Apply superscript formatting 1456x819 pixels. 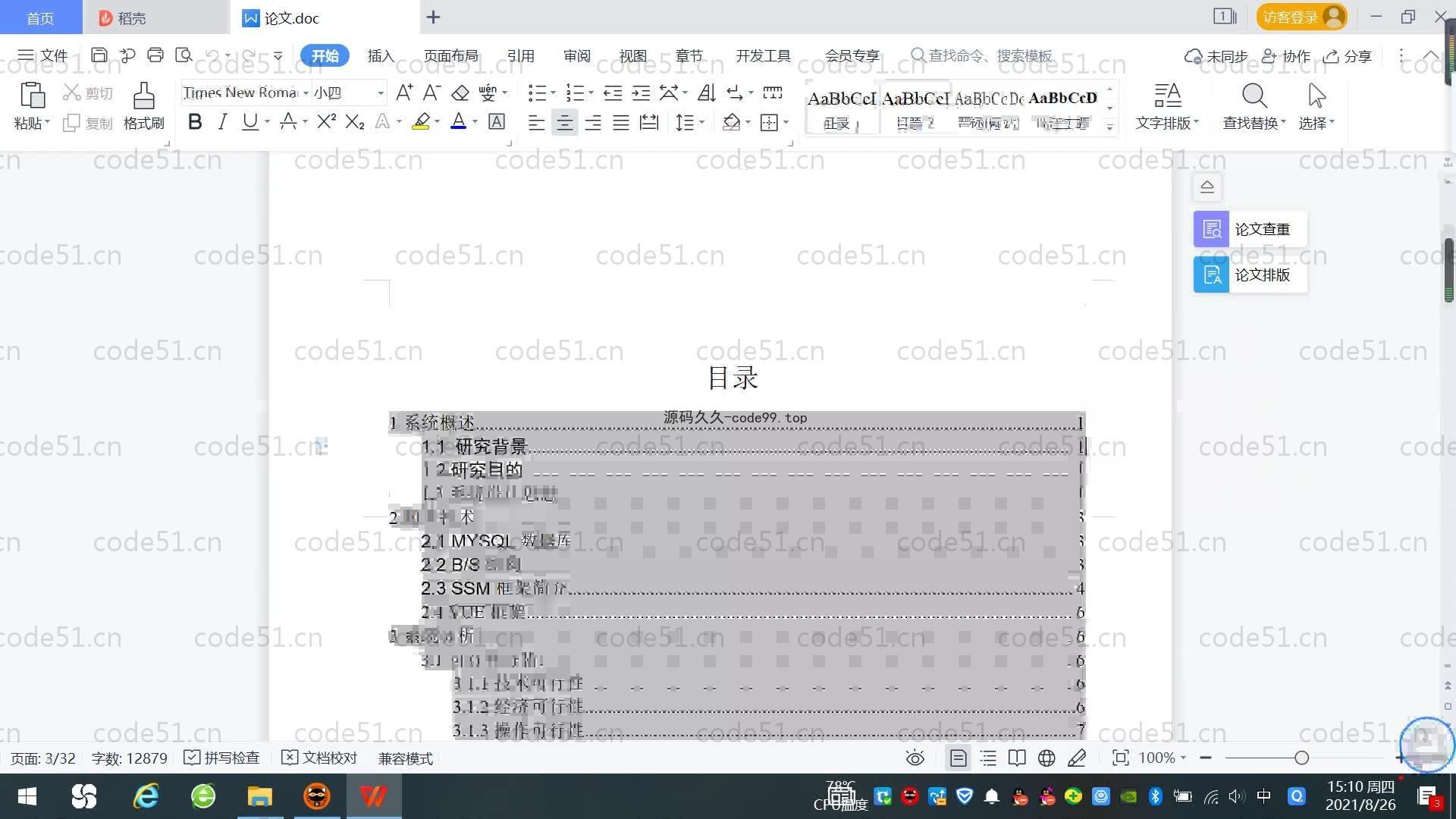(327, 122)
